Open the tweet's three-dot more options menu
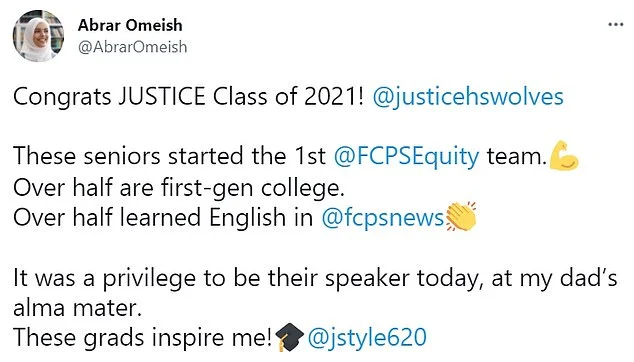This screenshot has width=634, height=362. click(x=615, y=25)
